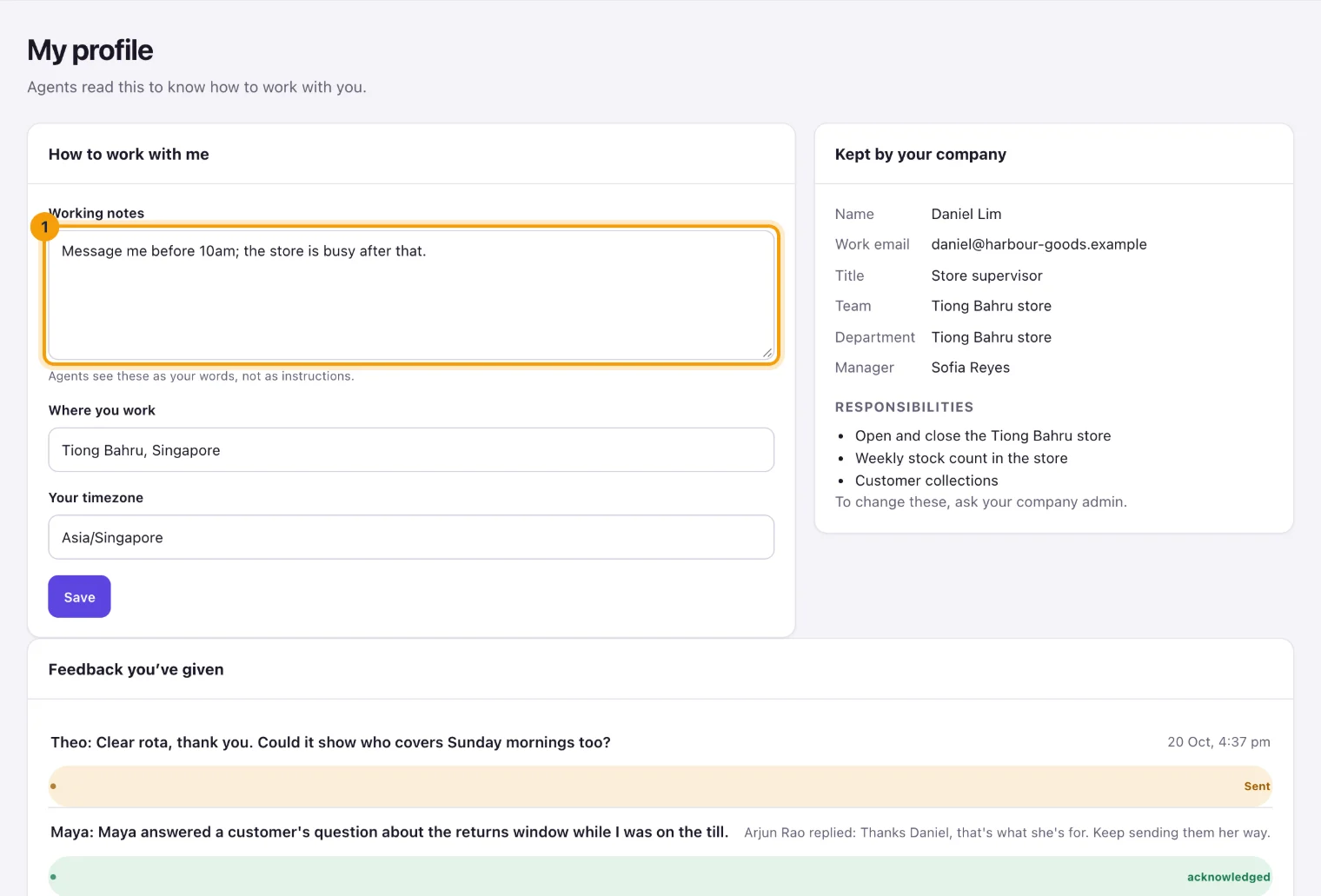Viewport: 1321px width, 896px height.
Task: Select the email daniel@harbour-goods.example
Action: coord(1039,244)
